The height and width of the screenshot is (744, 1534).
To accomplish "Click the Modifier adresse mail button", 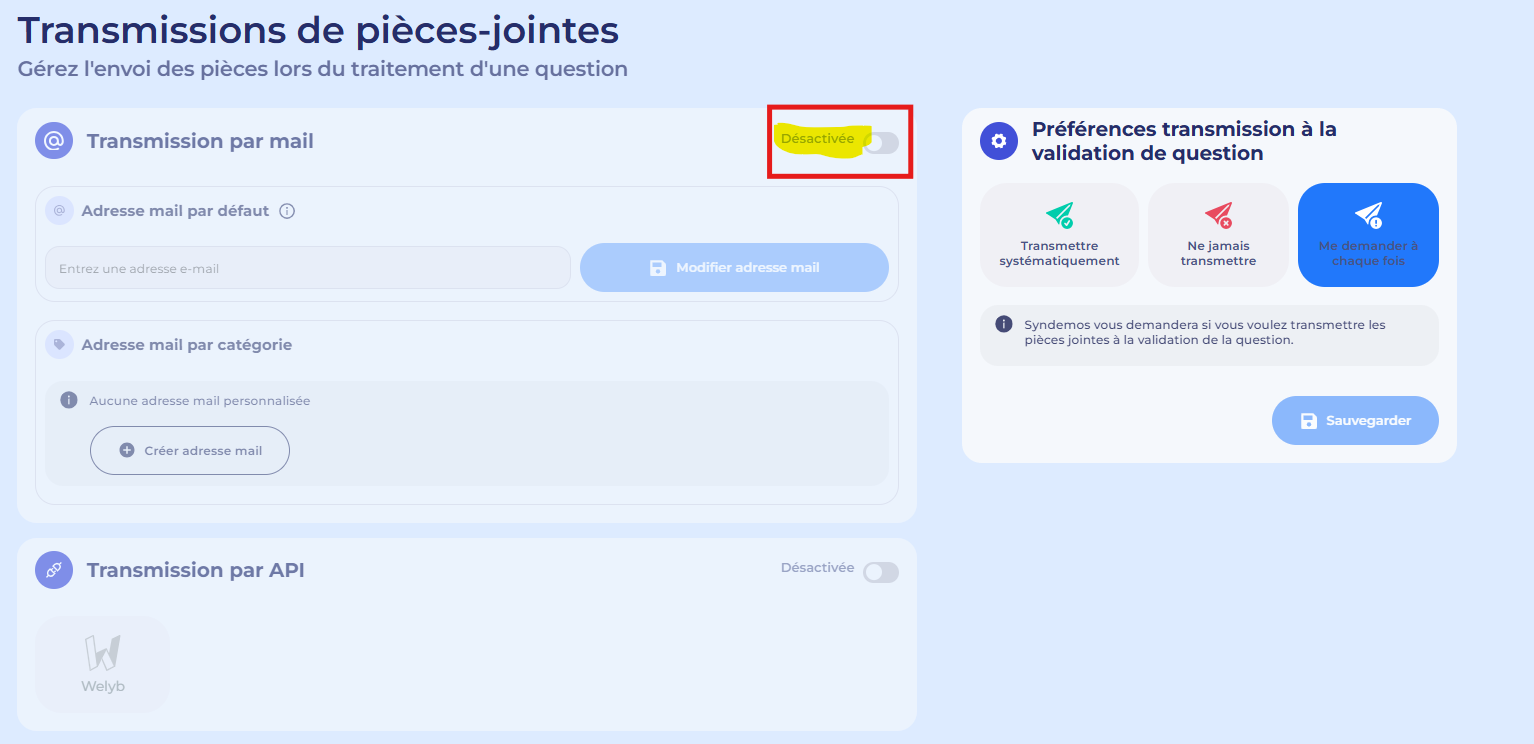I will coord(734,267).
